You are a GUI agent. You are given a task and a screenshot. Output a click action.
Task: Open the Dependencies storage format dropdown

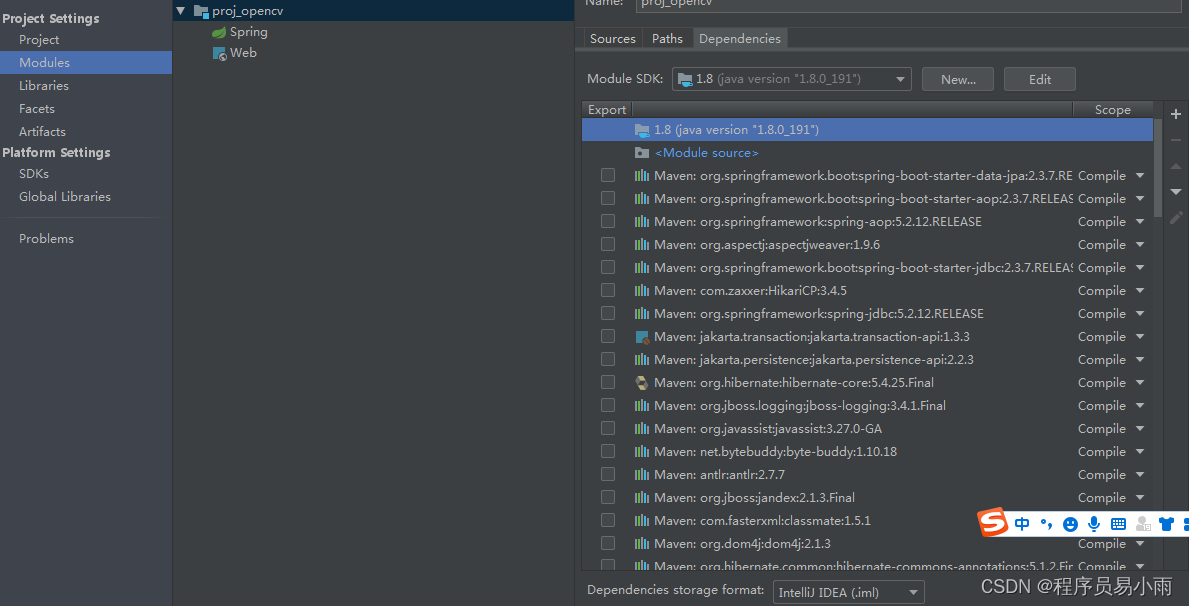(849, 592)
